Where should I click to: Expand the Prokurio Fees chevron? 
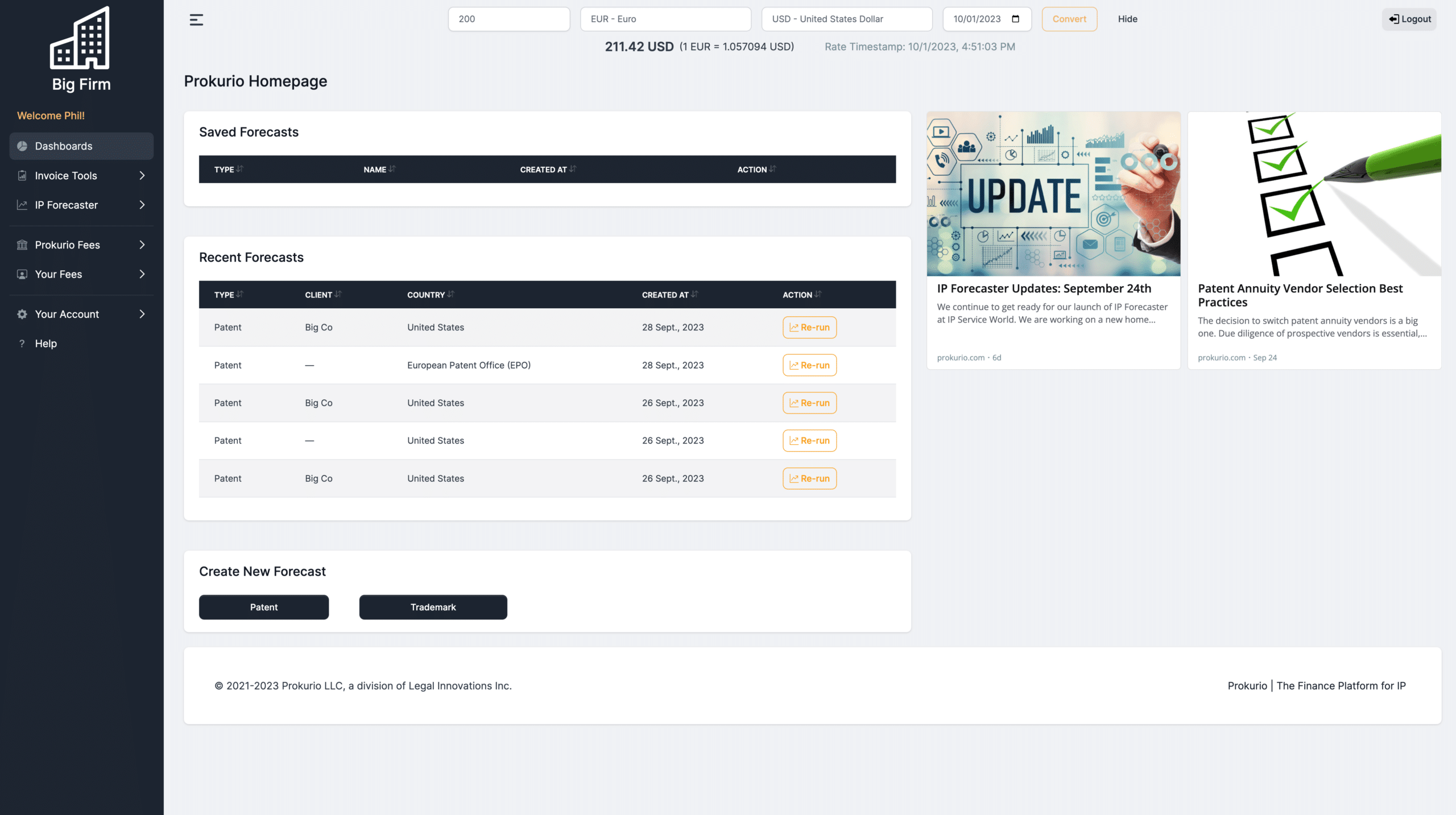click(x=142, y=245)
